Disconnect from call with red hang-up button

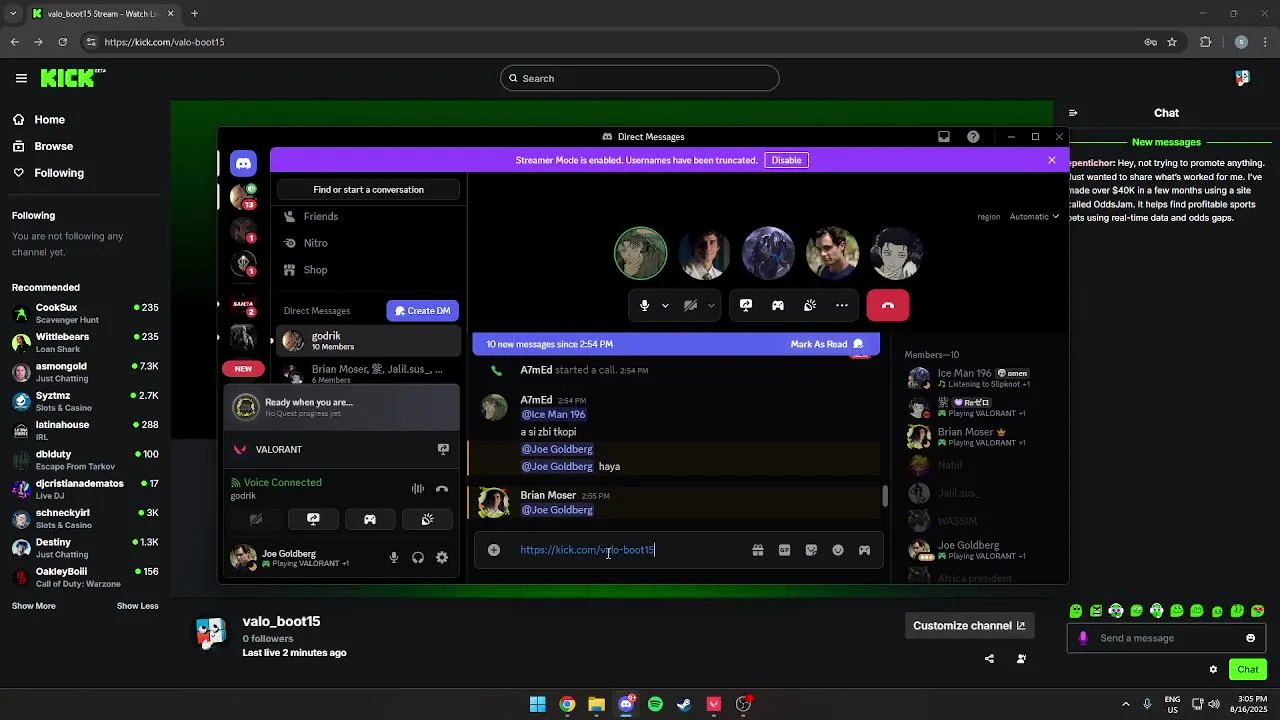pyautogui.click(x=888, y=305)
